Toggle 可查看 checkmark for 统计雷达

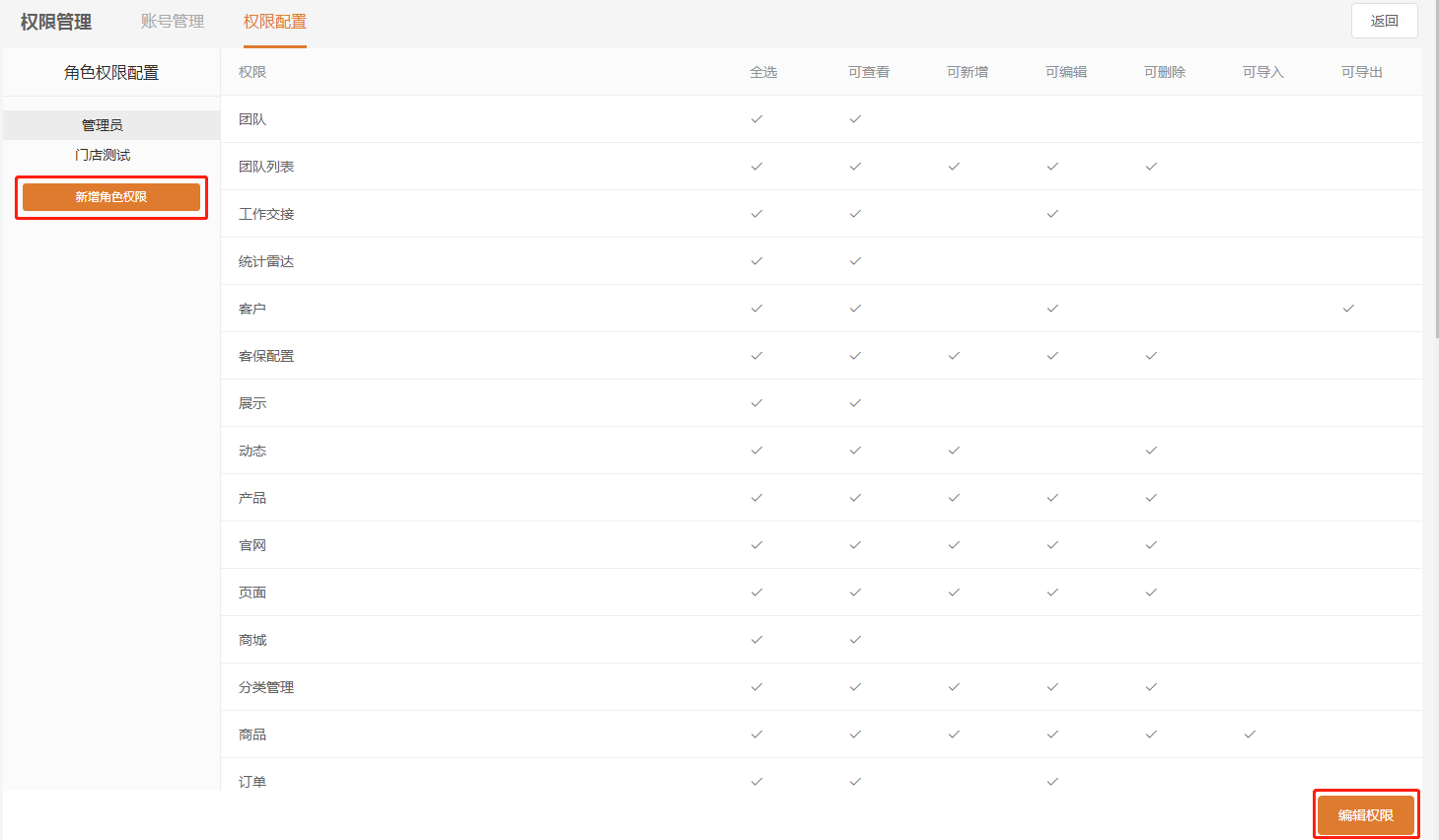pos(855,261)
